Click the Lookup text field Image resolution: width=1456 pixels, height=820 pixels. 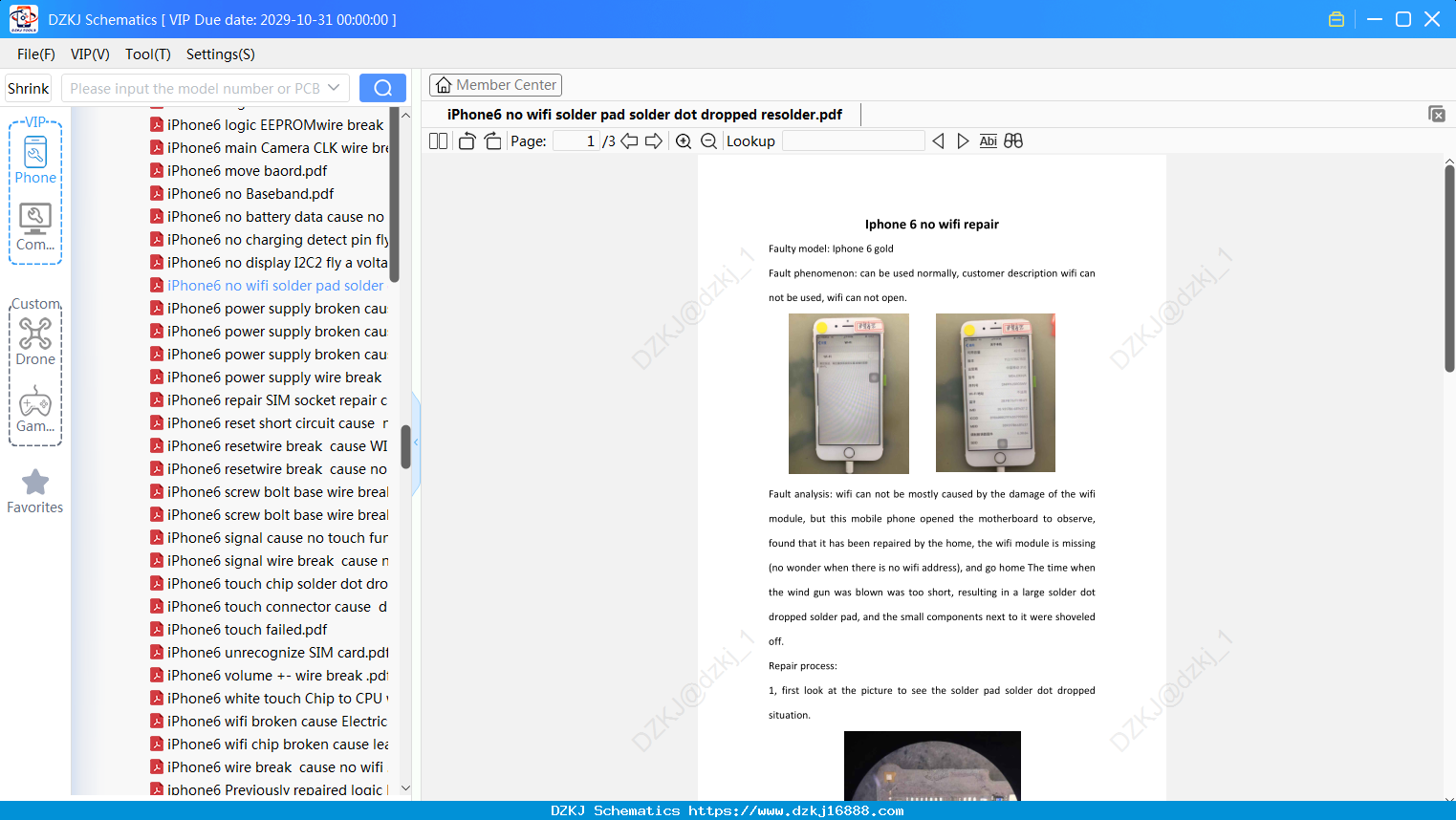click(x=853, y=141)
